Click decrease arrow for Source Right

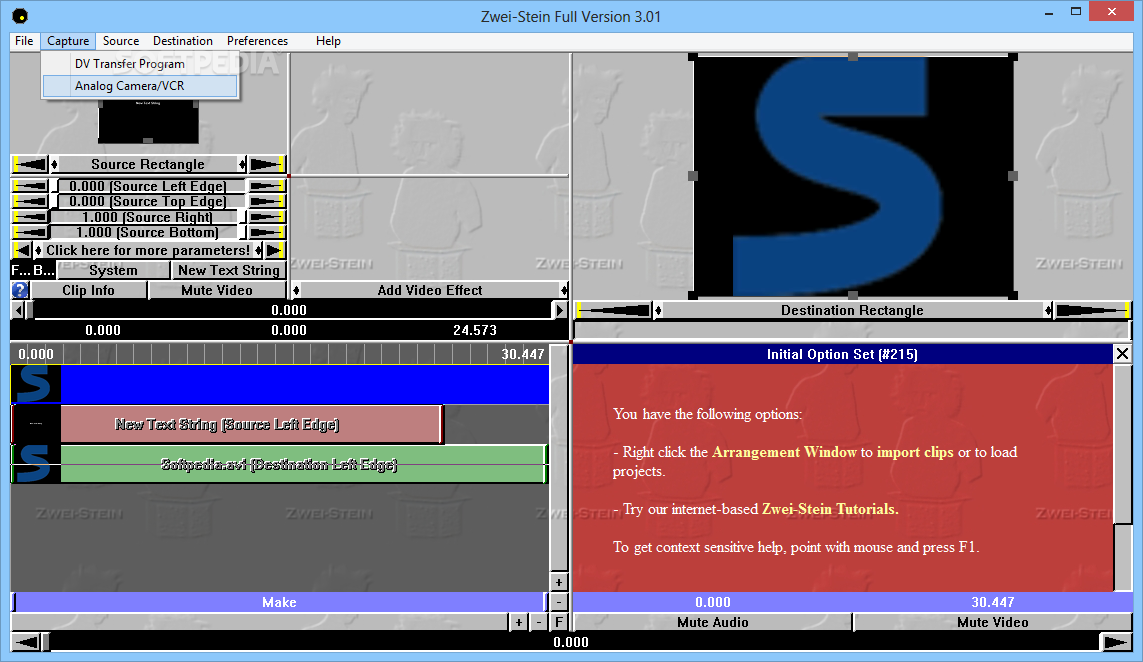(x=31, y=217)
